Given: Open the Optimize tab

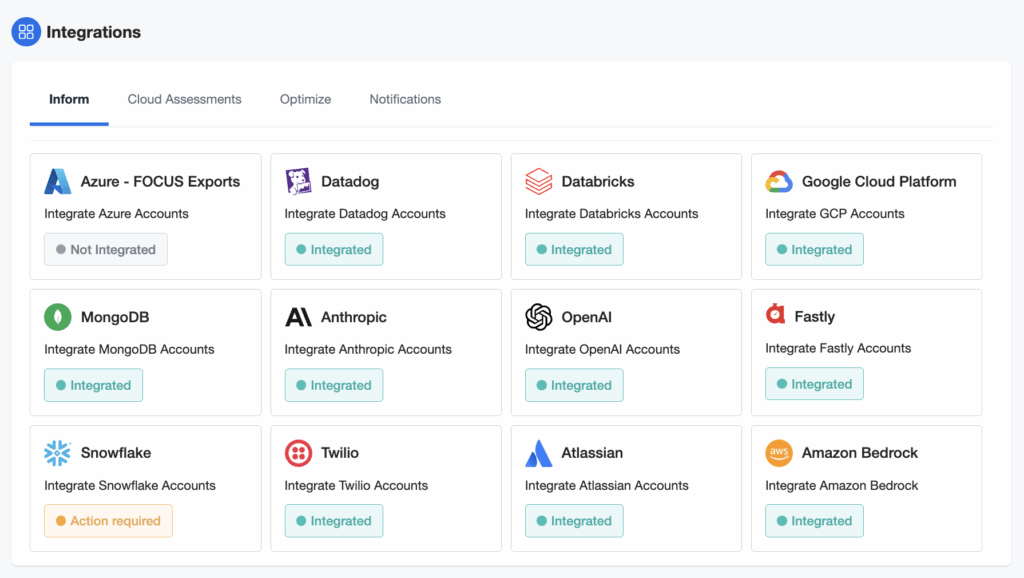Looking at the screenshot, I should point(305,99).
